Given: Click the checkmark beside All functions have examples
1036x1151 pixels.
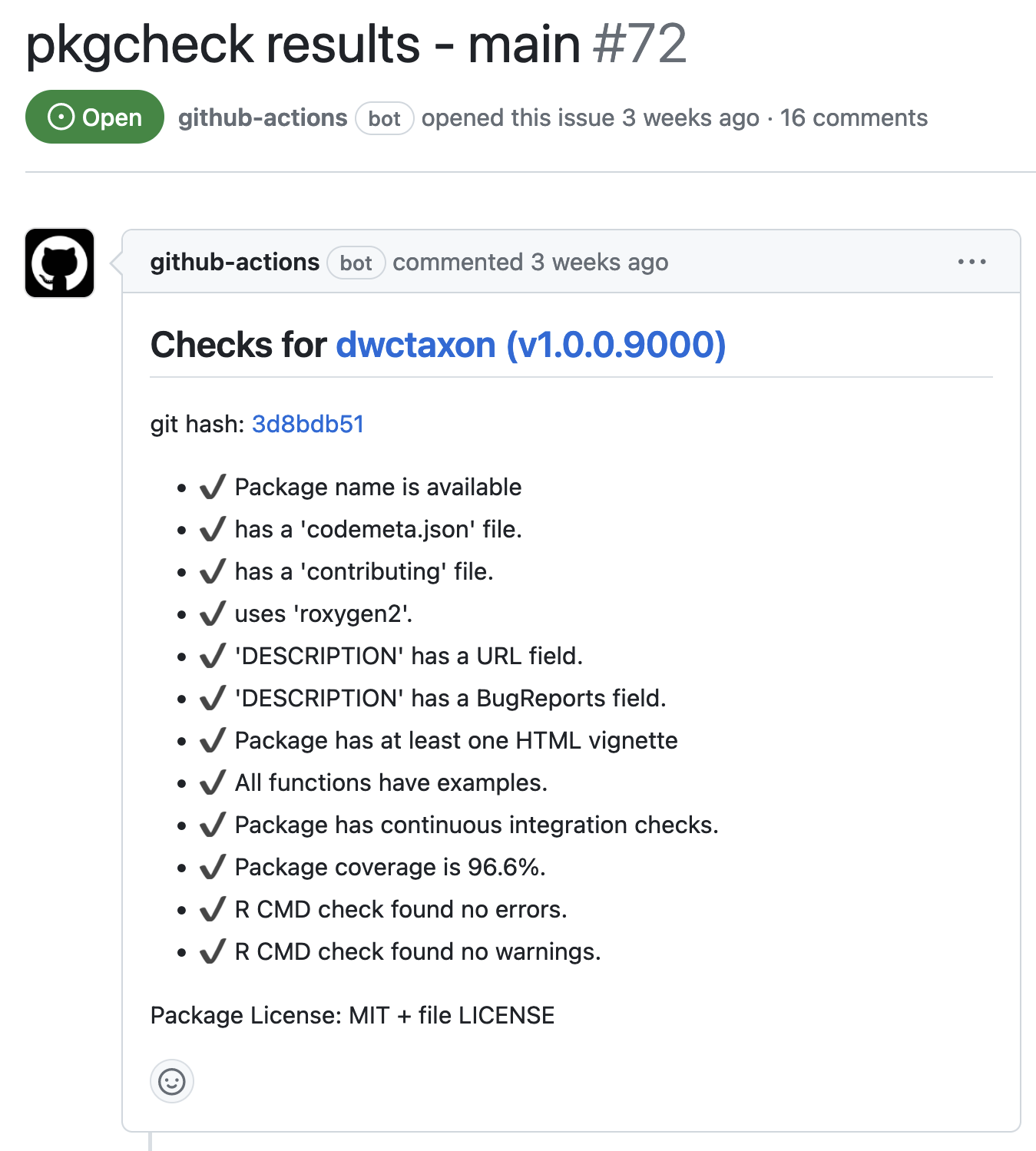Looking at the screenshot, I should [x=212, y=782].
